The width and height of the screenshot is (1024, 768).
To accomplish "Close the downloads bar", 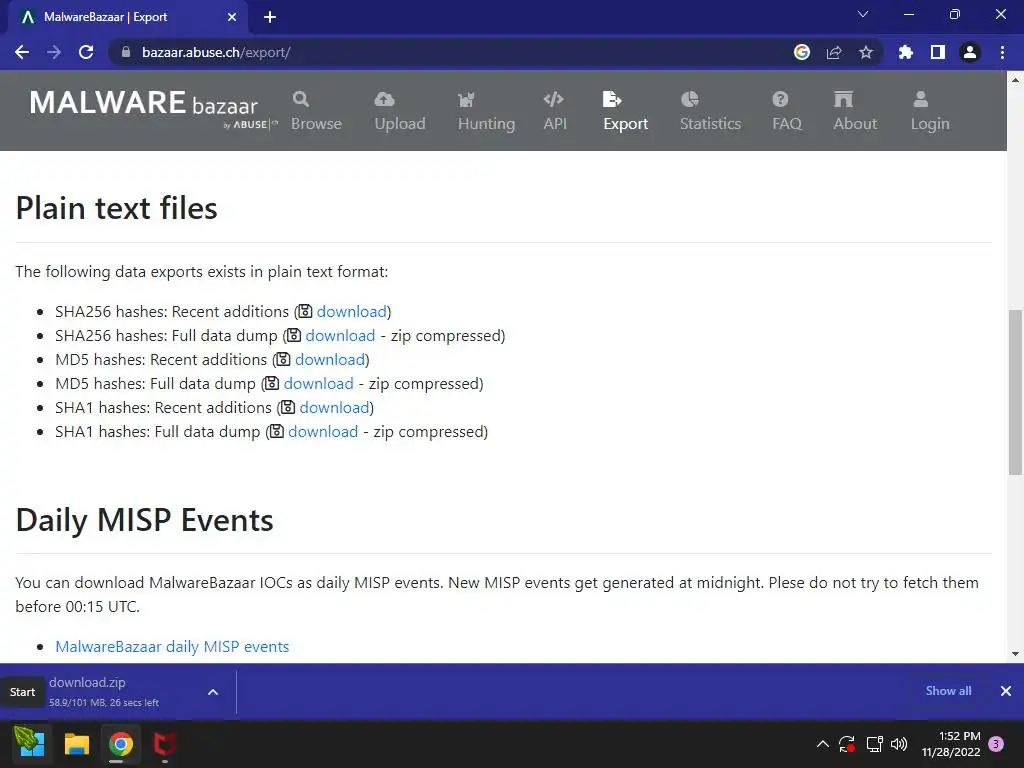I will [1006, 691].
